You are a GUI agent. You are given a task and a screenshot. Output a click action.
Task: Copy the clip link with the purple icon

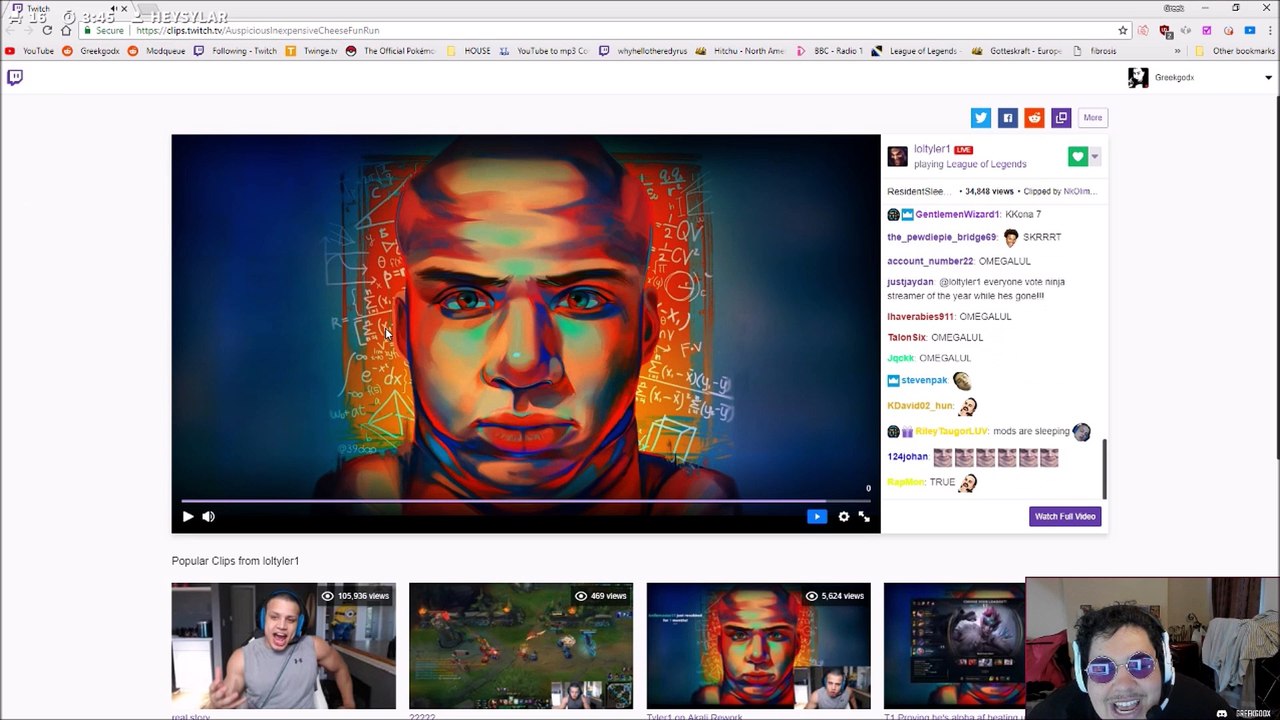click(1062, 118)
